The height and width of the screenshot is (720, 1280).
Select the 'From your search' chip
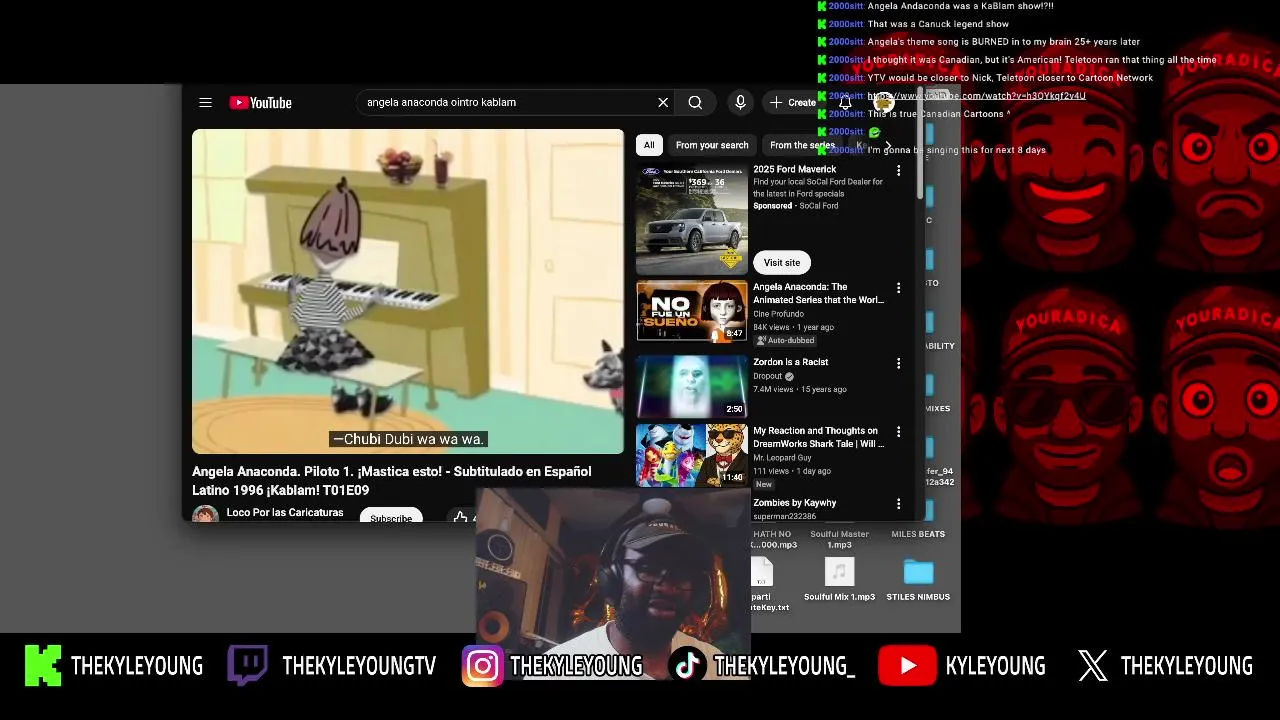coord(712,145)
